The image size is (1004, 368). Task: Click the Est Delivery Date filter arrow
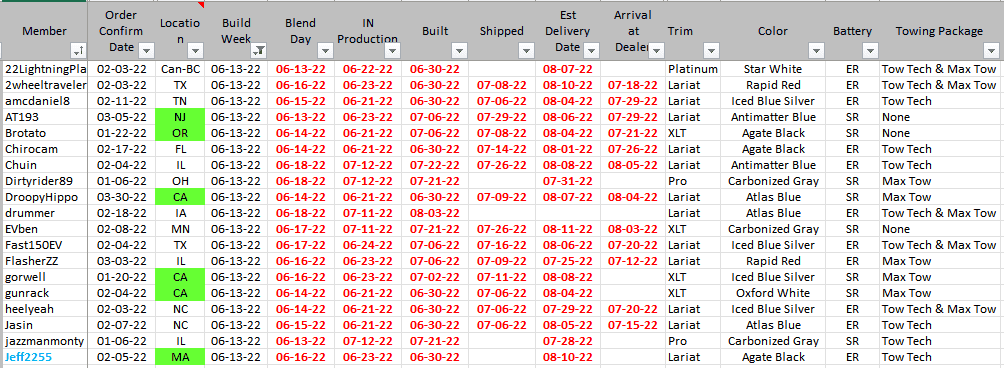pos(592,51)
